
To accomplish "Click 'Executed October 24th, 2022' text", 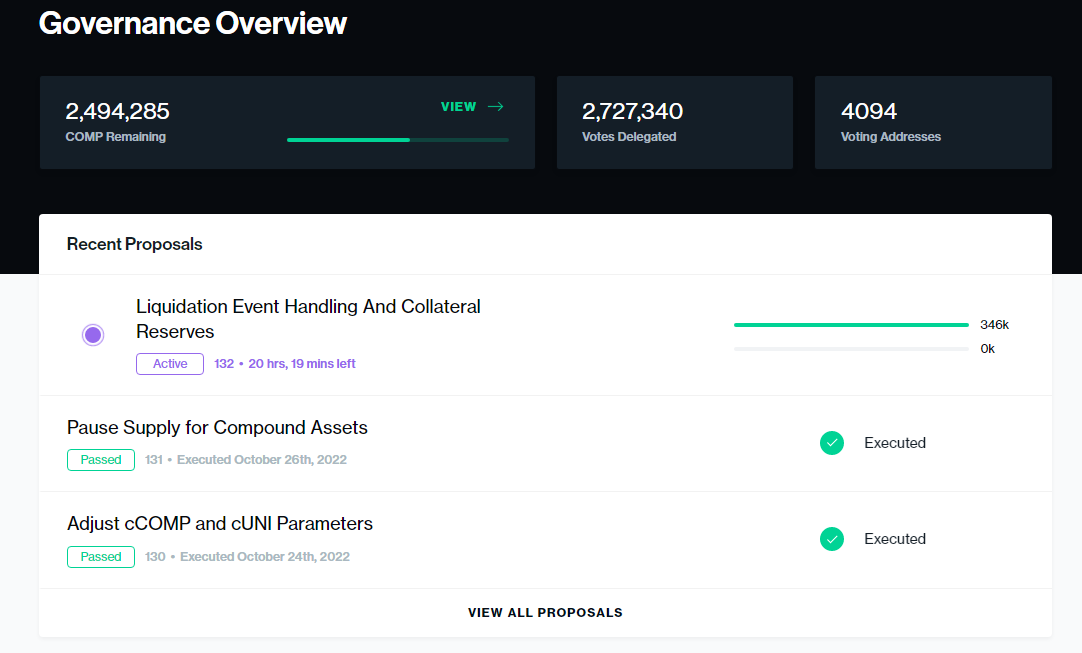I will click(265, 556).
